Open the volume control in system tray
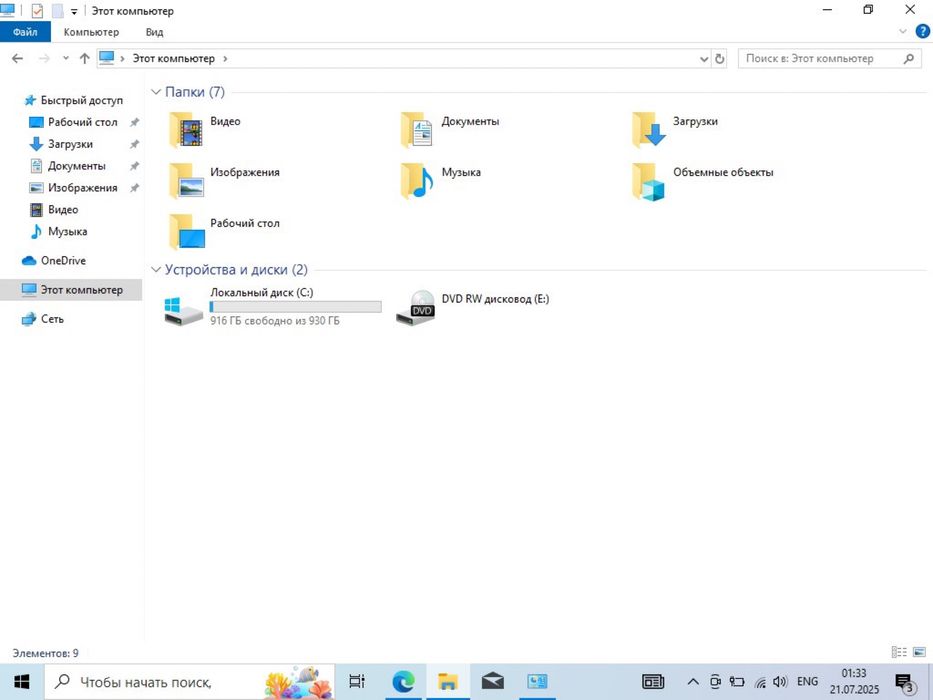Image resolution: width=933 pixels, height=700 pixels. (x=779, y=682)
